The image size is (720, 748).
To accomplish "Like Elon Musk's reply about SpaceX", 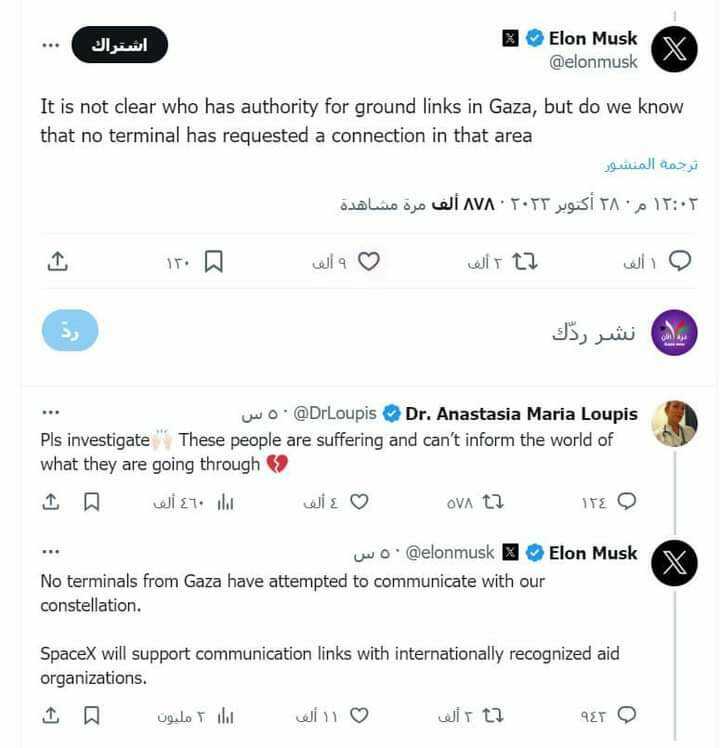I will pyautogui.click(x=359, y=716).
